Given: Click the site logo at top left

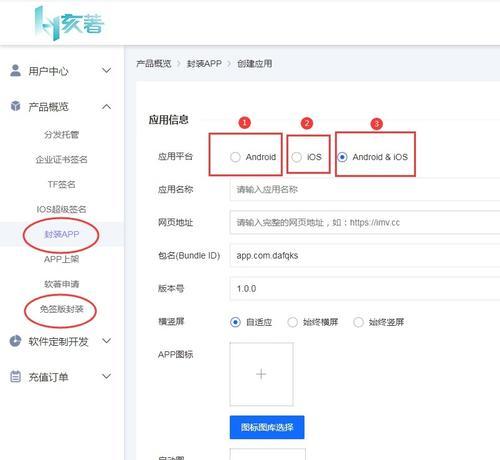Looking at the screenshot, I should tap(69, 23).
